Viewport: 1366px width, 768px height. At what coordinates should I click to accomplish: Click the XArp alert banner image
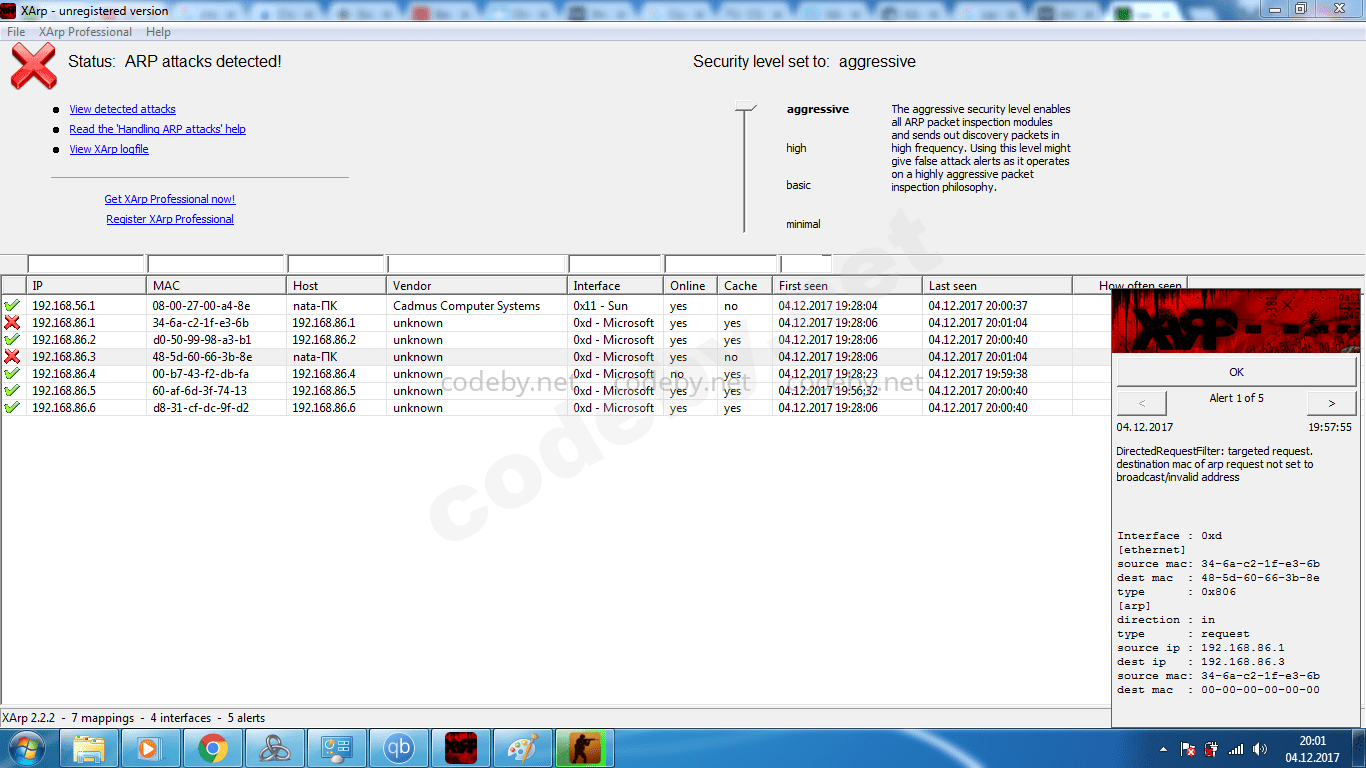point(1236,322)
